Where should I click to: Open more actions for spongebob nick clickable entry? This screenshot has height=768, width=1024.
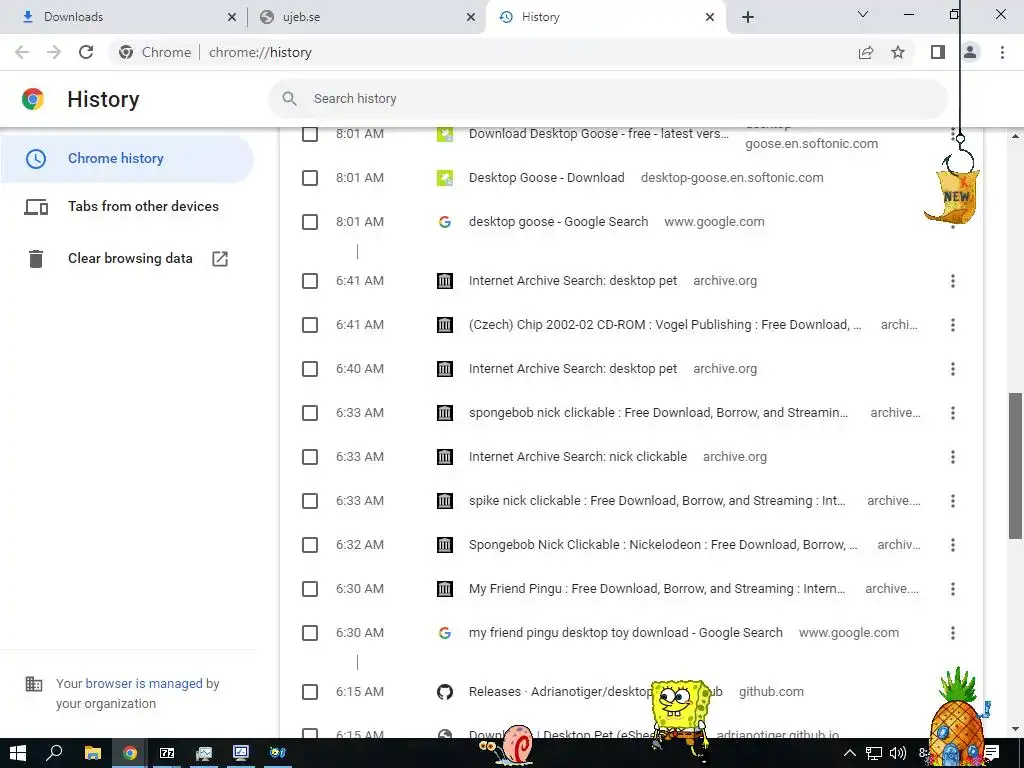[x=953, y=413]
